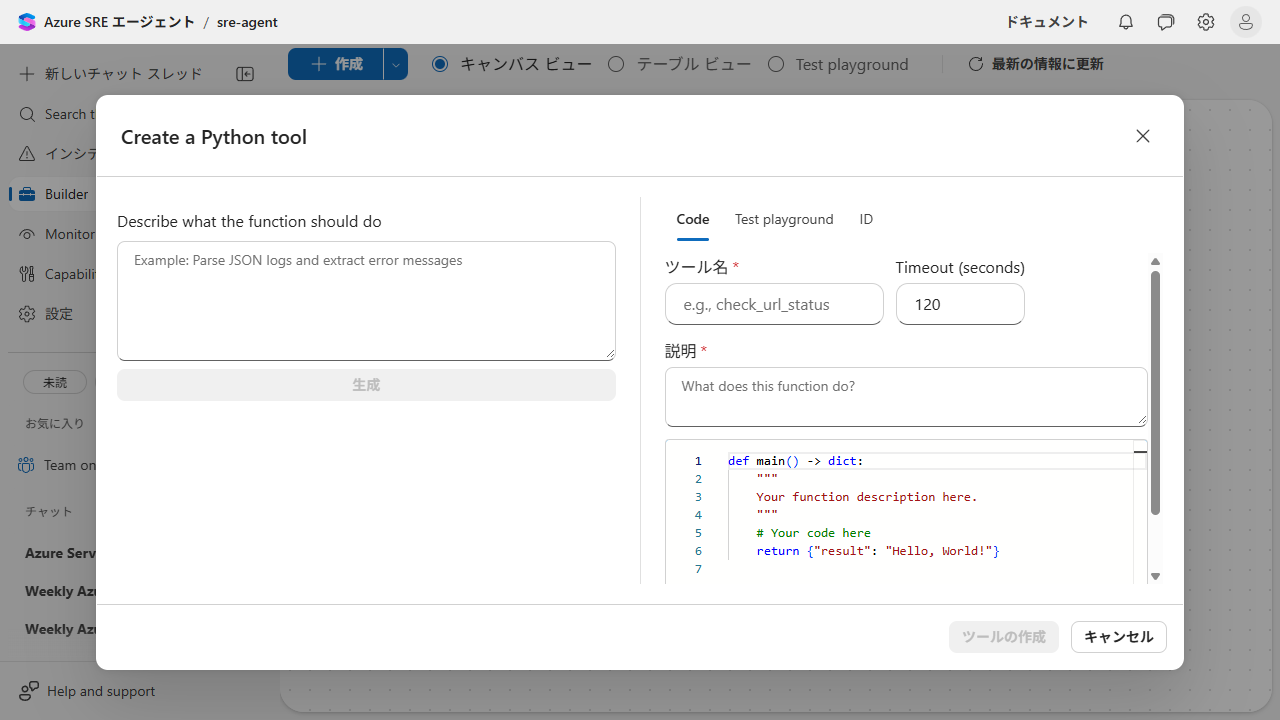Click the ツールの作成 button
Viewport: 1280px width, 720px height.
pos(1004,637)
